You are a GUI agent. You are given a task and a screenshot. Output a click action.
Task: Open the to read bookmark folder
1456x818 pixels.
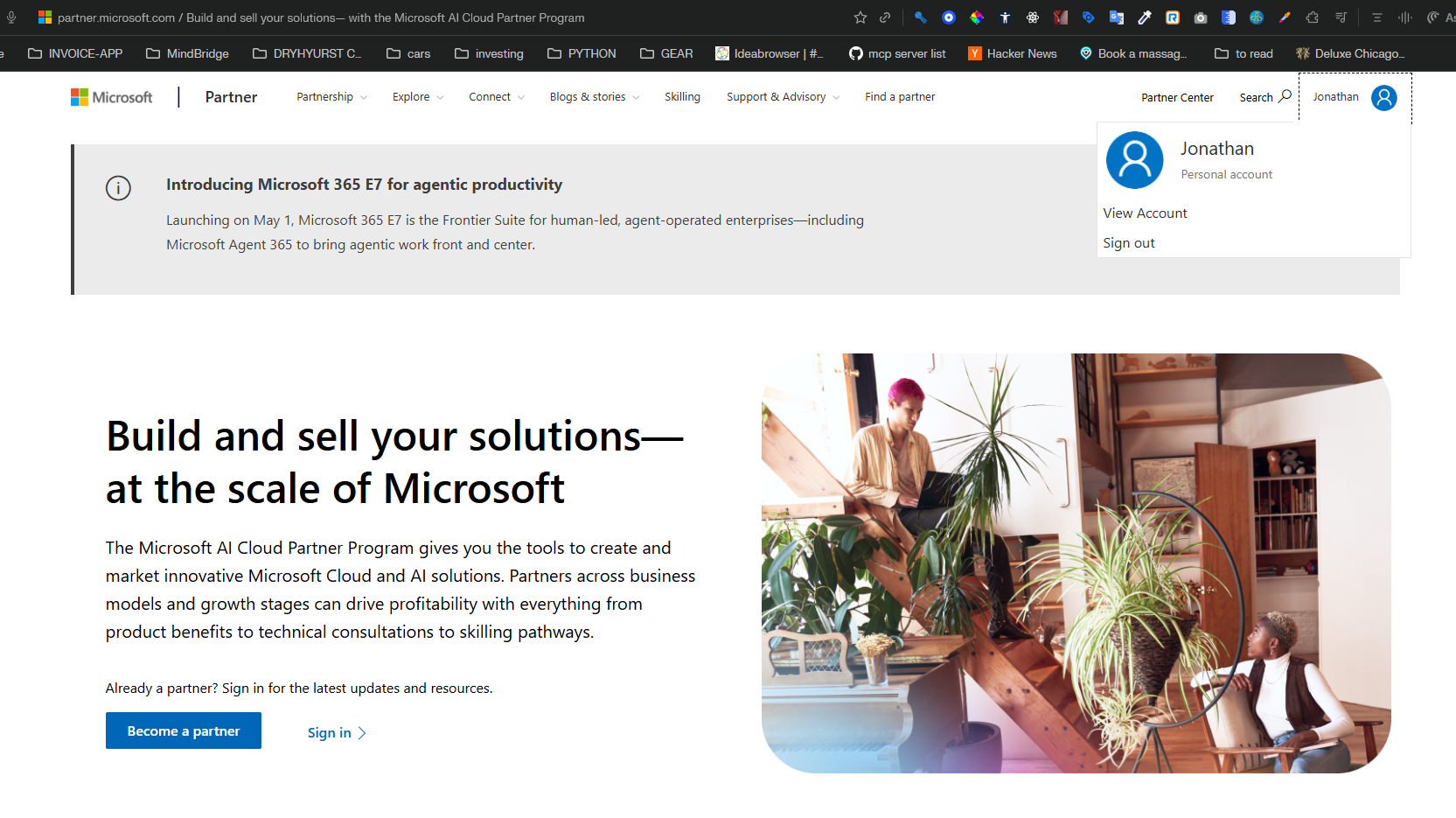pyautogui.click(x=1244, y=53)
